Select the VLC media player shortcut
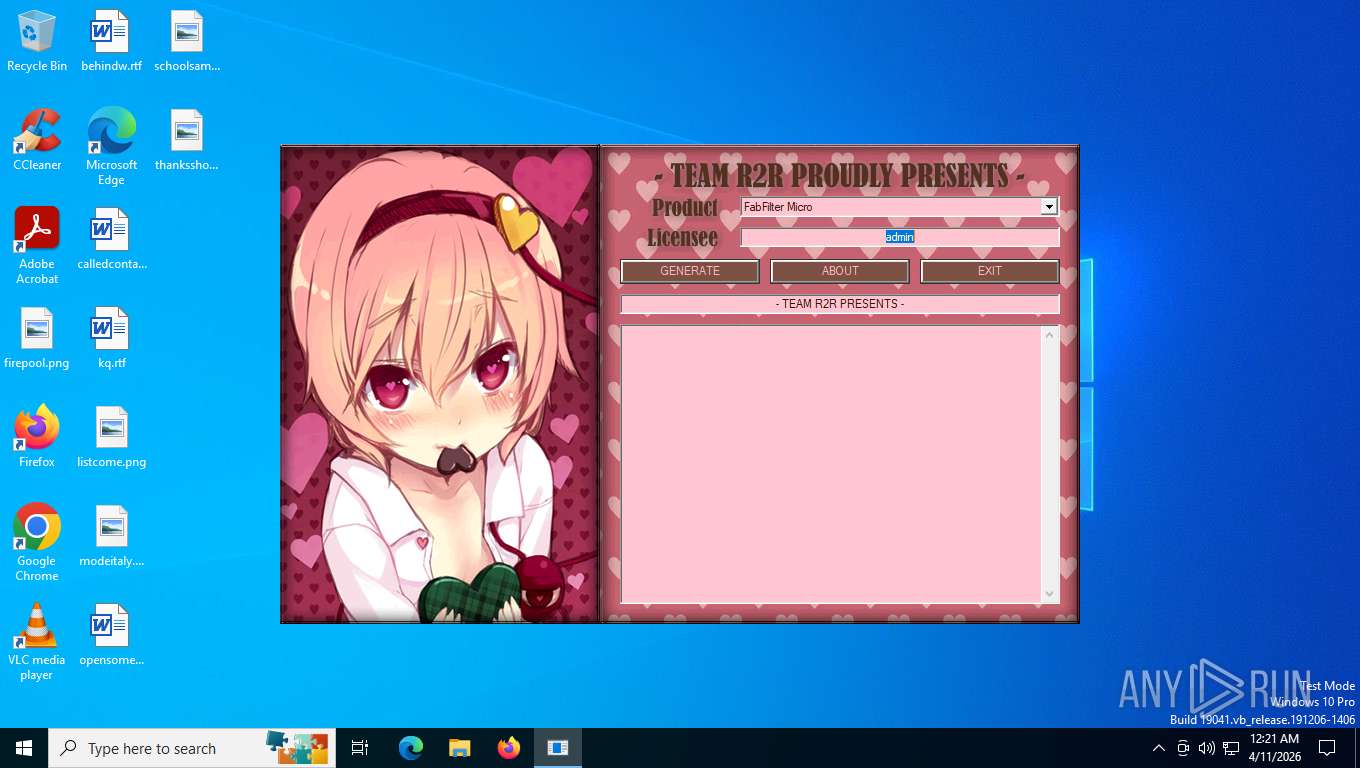Viewport: 1360px width, 768px height. click(37, 642)
